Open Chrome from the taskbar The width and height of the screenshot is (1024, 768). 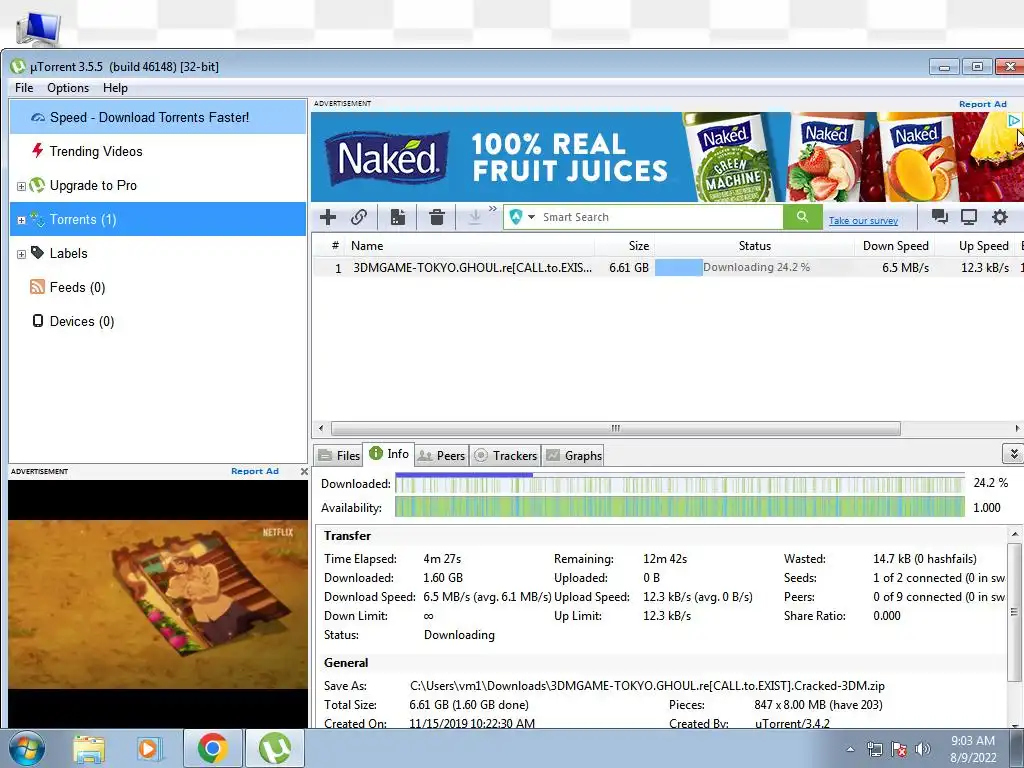212,748
